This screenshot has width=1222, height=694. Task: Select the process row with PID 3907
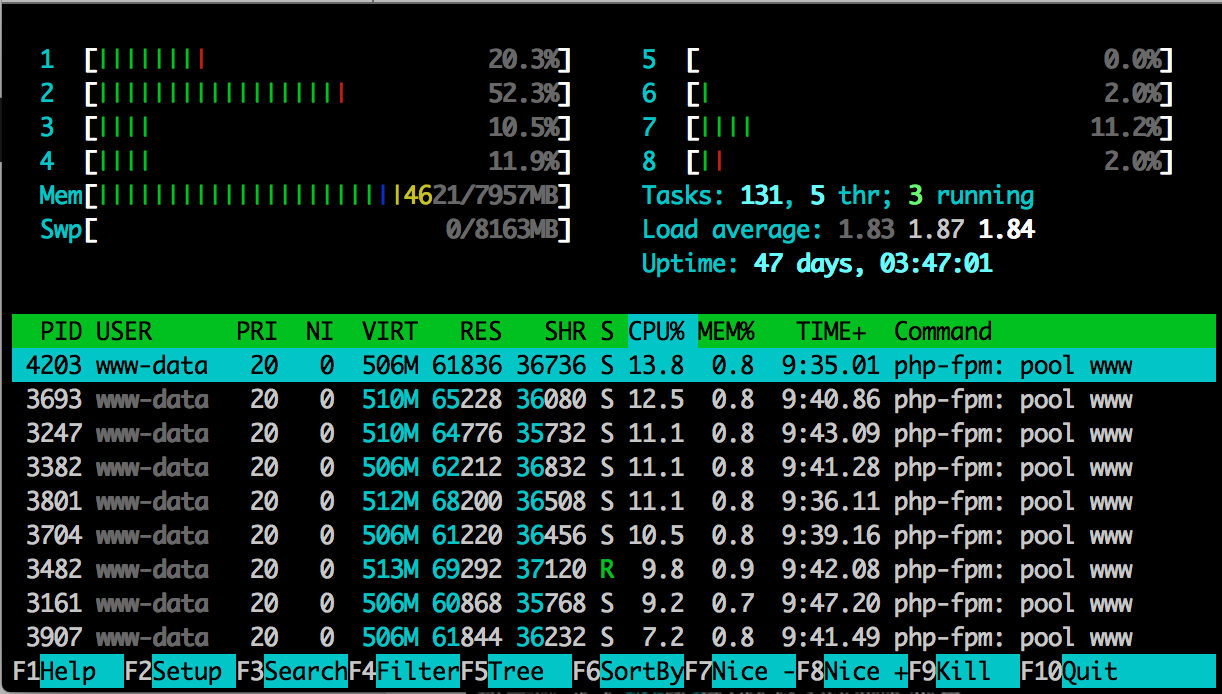(614, 637)
